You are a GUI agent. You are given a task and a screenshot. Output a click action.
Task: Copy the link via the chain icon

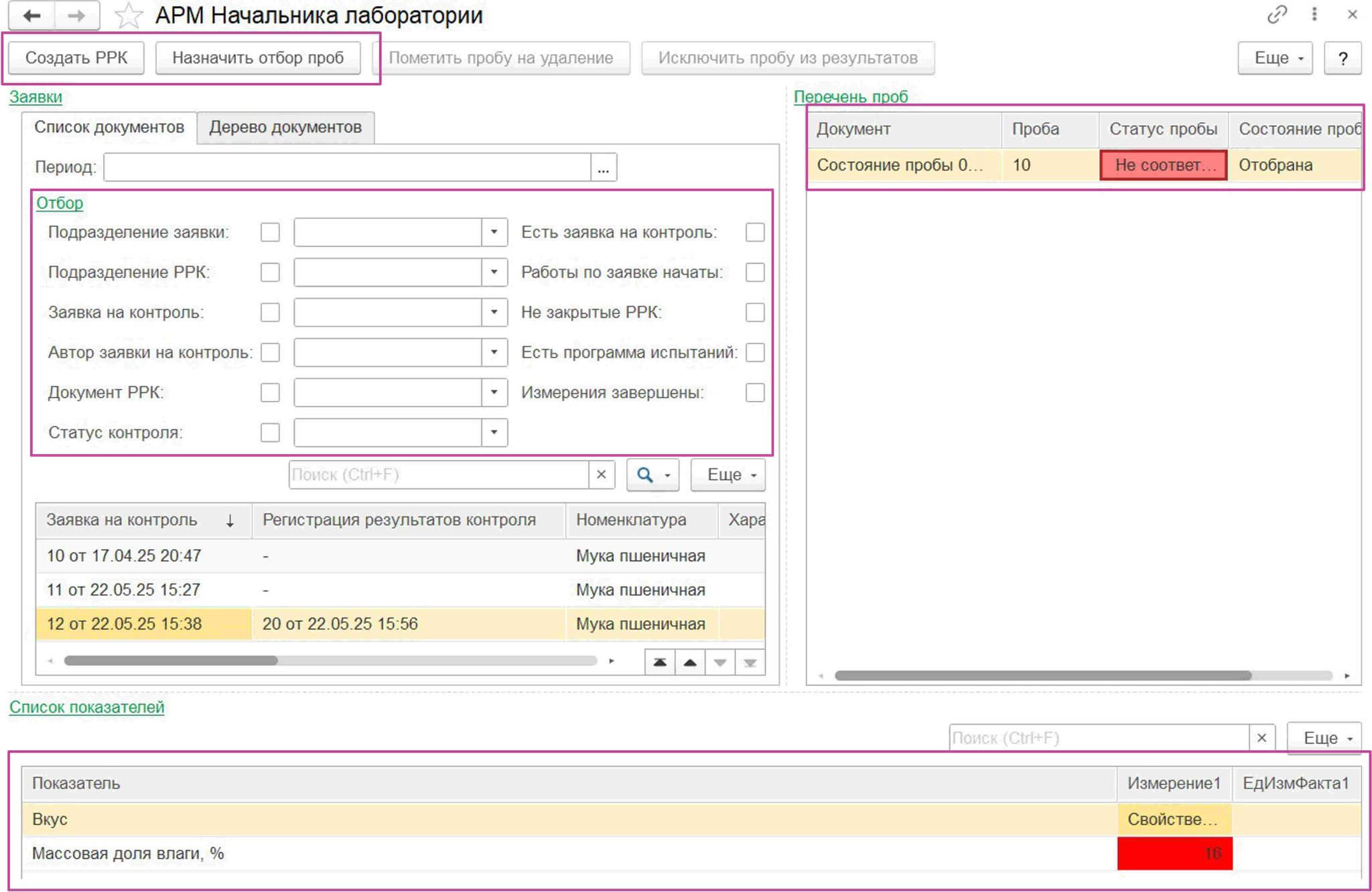[x=1277, y=14]
